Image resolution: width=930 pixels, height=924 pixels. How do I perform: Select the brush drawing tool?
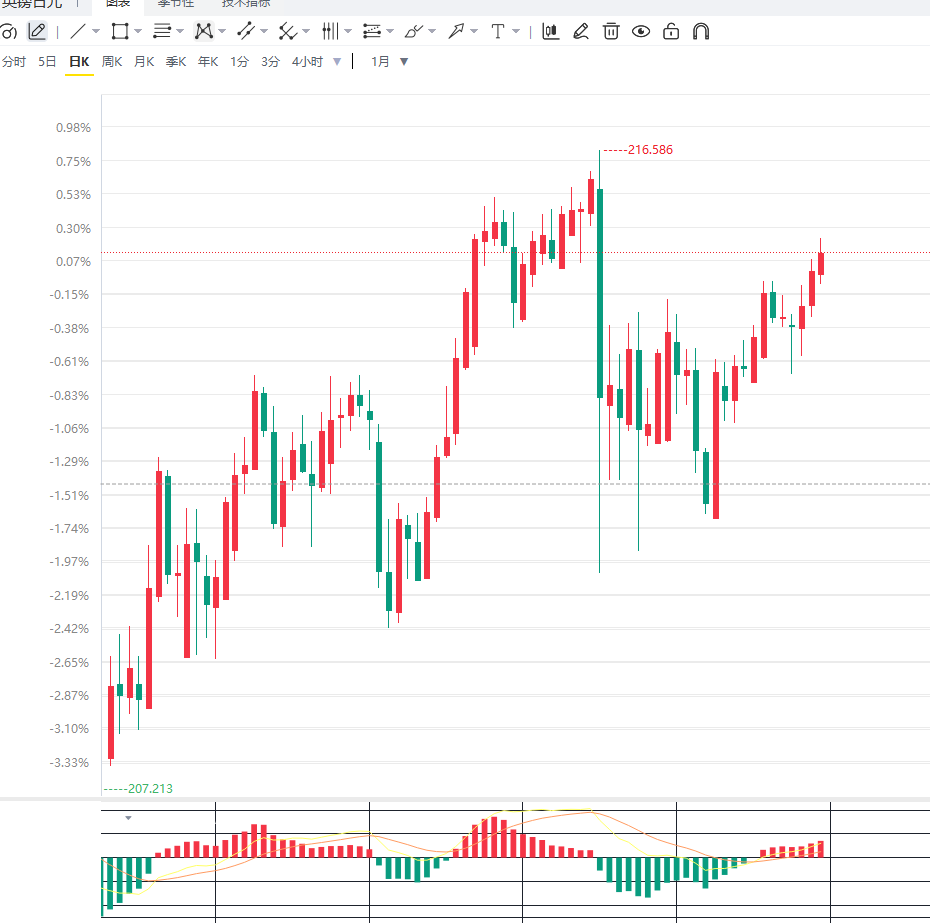click(x=413, y=31)
